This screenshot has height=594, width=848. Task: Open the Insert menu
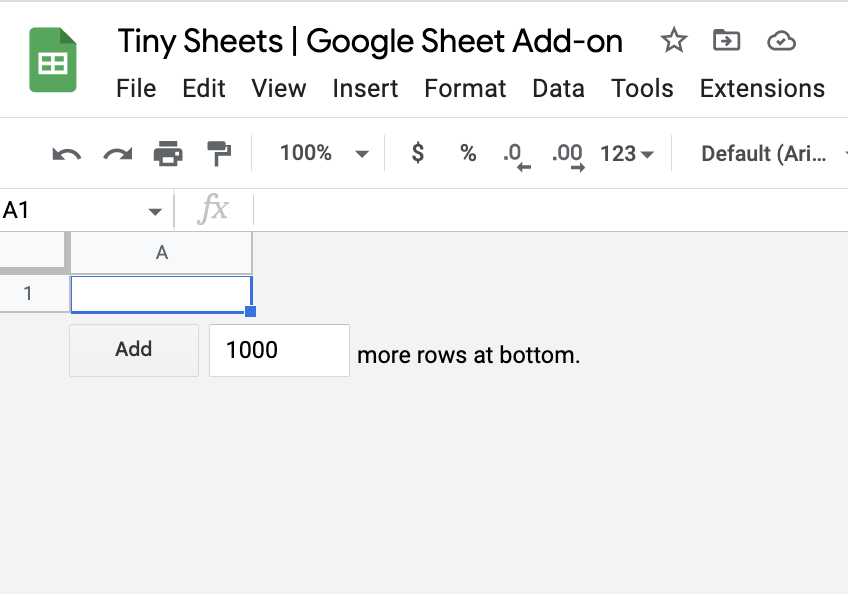click(x=366, y=88)
